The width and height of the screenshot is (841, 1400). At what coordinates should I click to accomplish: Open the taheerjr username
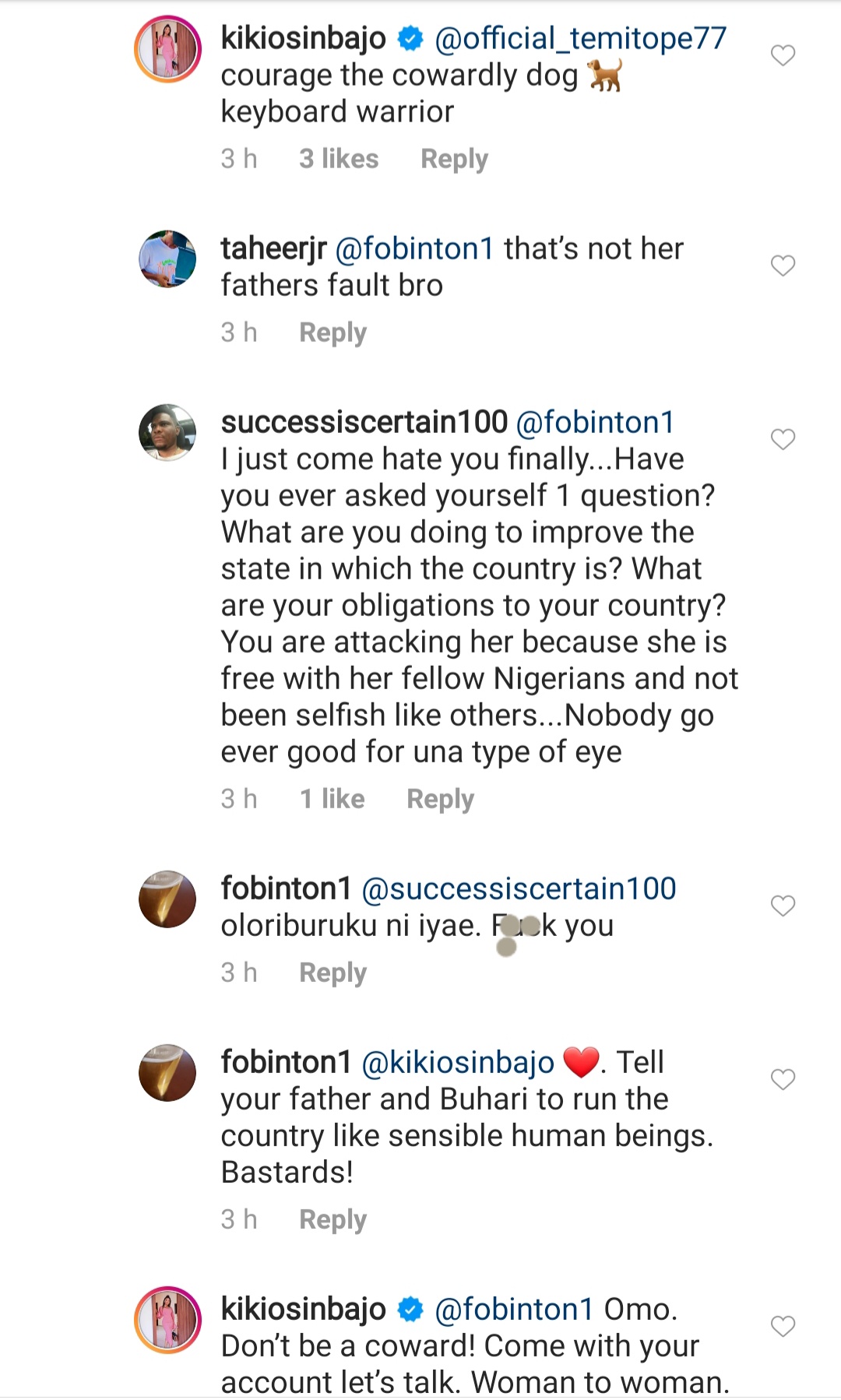point(273,248)
